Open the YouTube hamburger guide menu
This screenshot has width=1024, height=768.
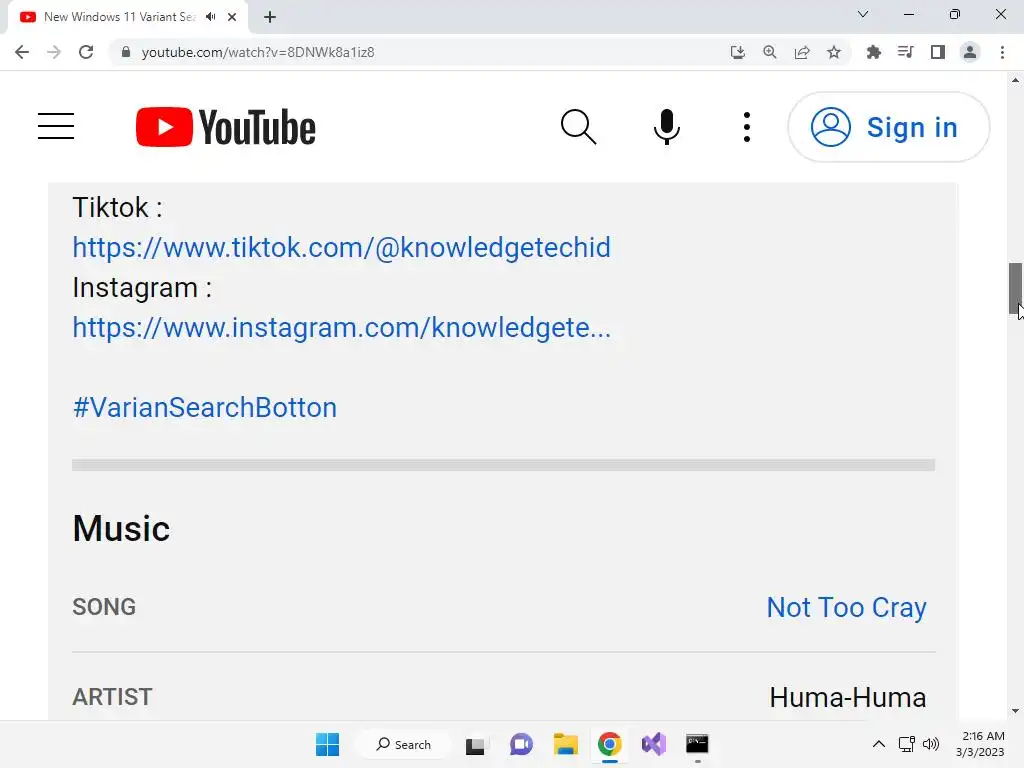click(56, 126)
